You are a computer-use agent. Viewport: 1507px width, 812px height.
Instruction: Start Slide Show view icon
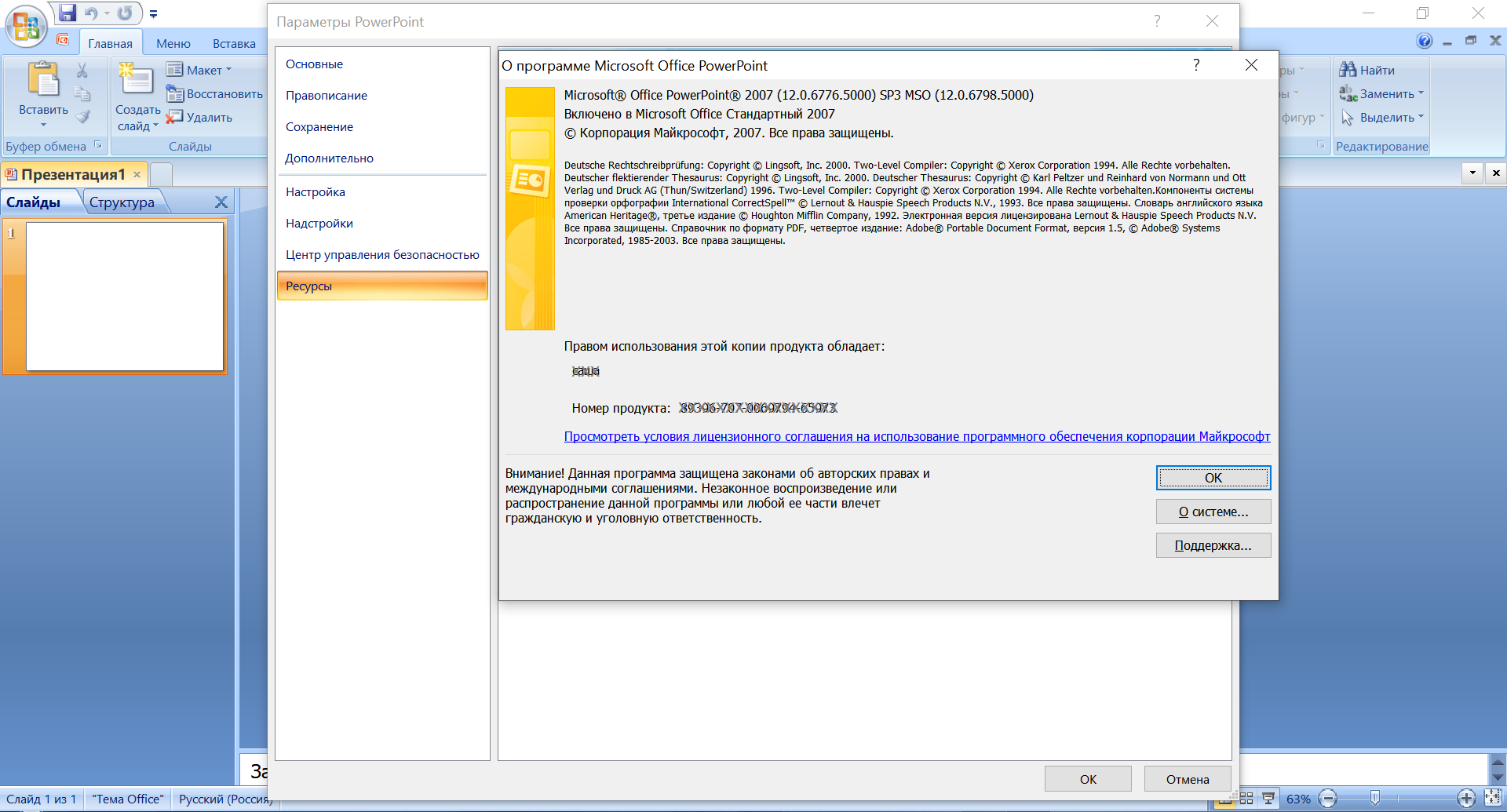coord(1268,799)
